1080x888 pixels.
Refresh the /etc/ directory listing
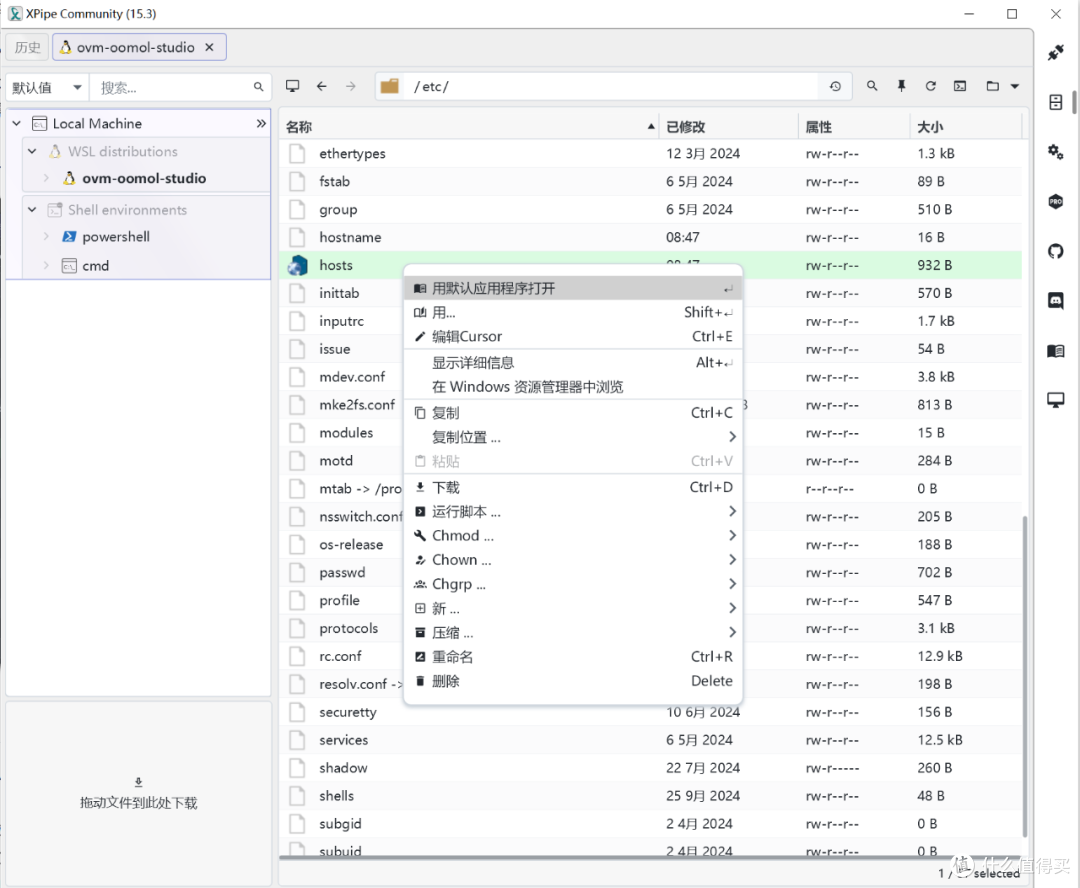tap(931, 86)
